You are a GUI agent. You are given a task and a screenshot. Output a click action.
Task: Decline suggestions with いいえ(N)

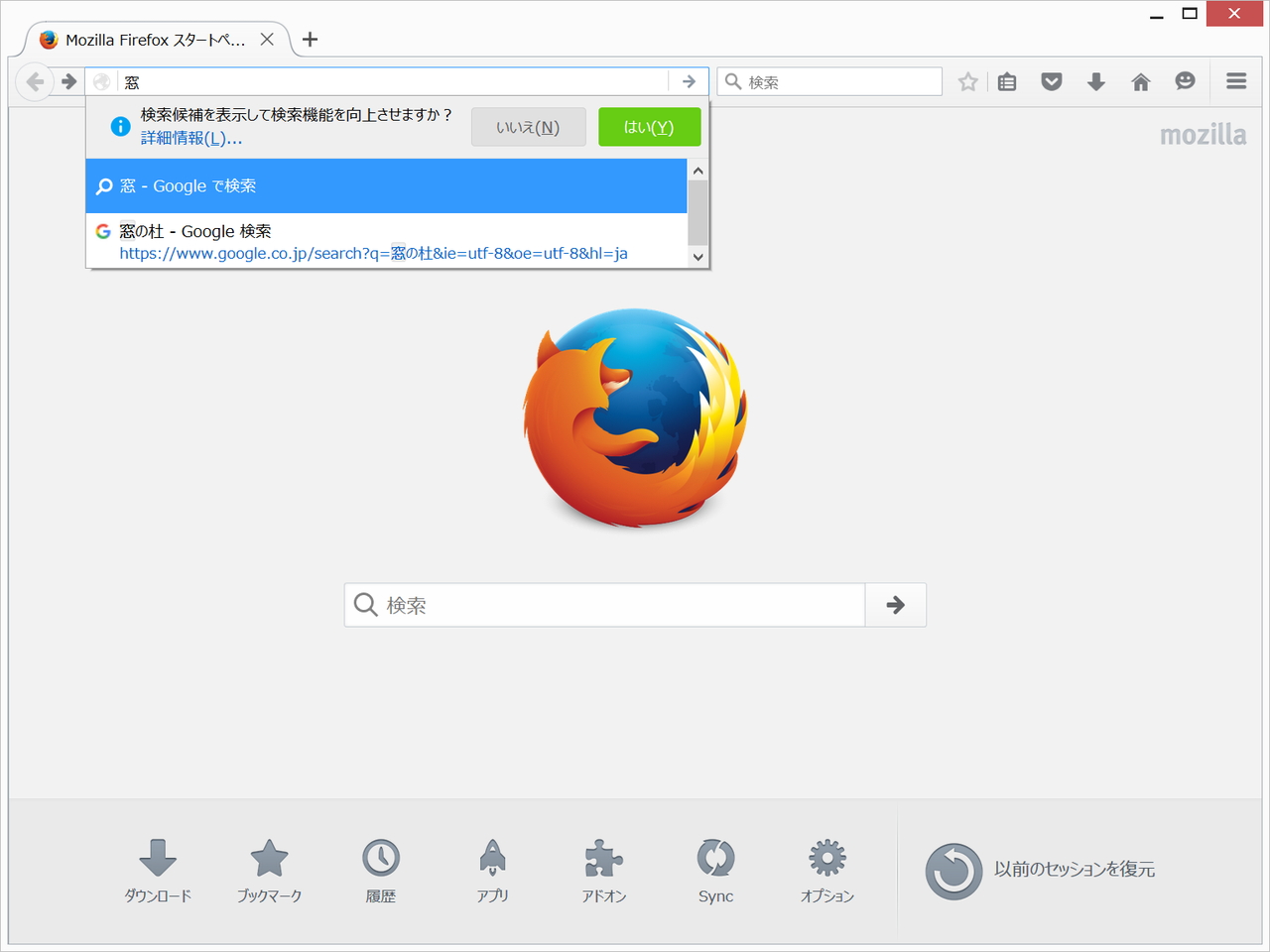point(528,126)
